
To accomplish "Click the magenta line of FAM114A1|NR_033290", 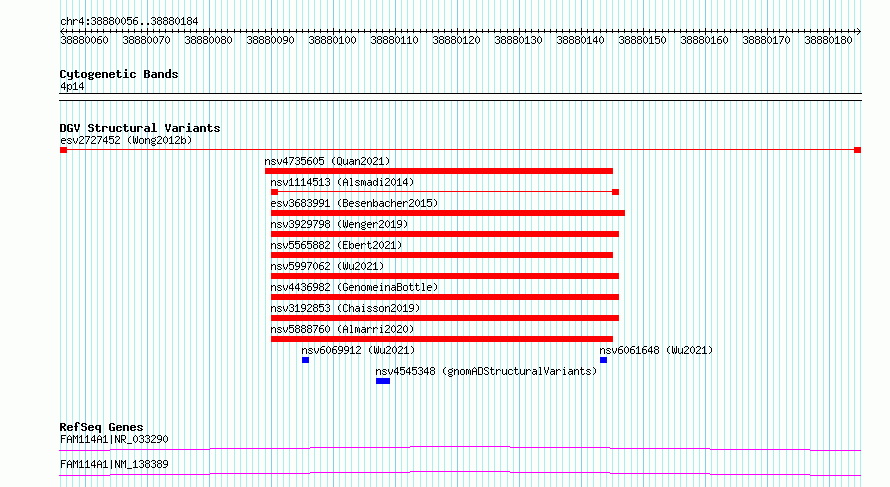I will [x=460, y=448].
